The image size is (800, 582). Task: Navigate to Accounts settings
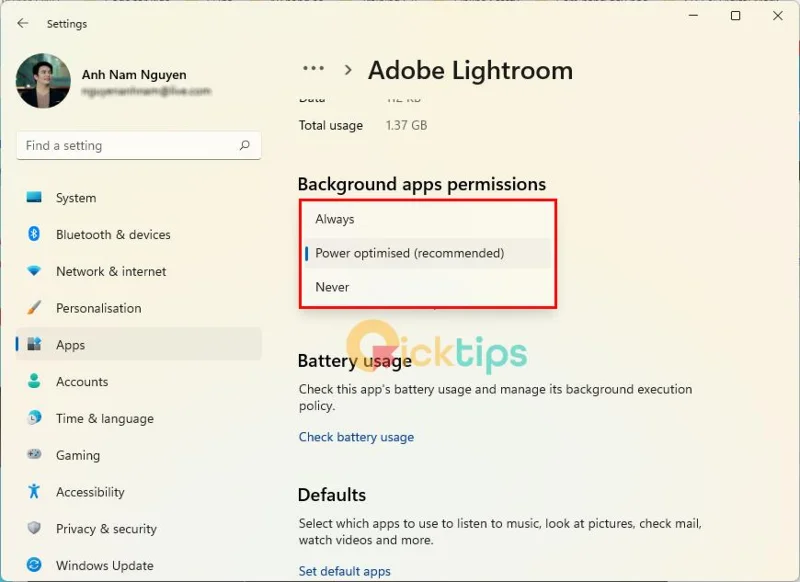coord(139,381)
